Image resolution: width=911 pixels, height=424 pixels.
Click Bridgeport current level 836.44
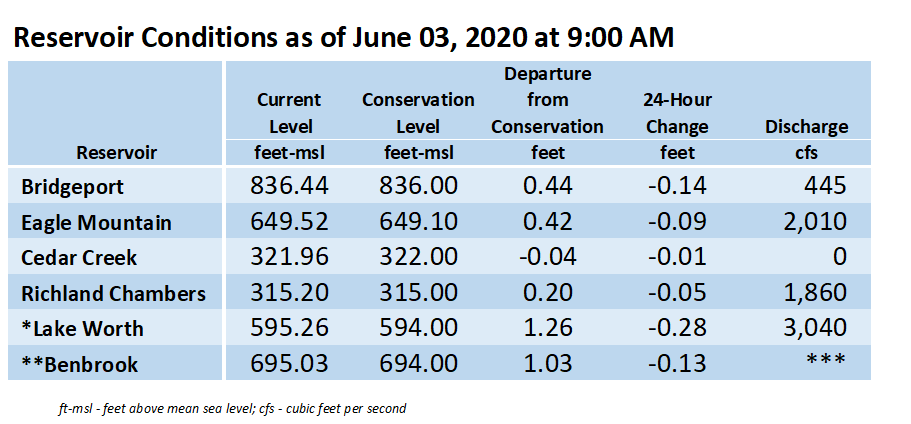[289, 186]
